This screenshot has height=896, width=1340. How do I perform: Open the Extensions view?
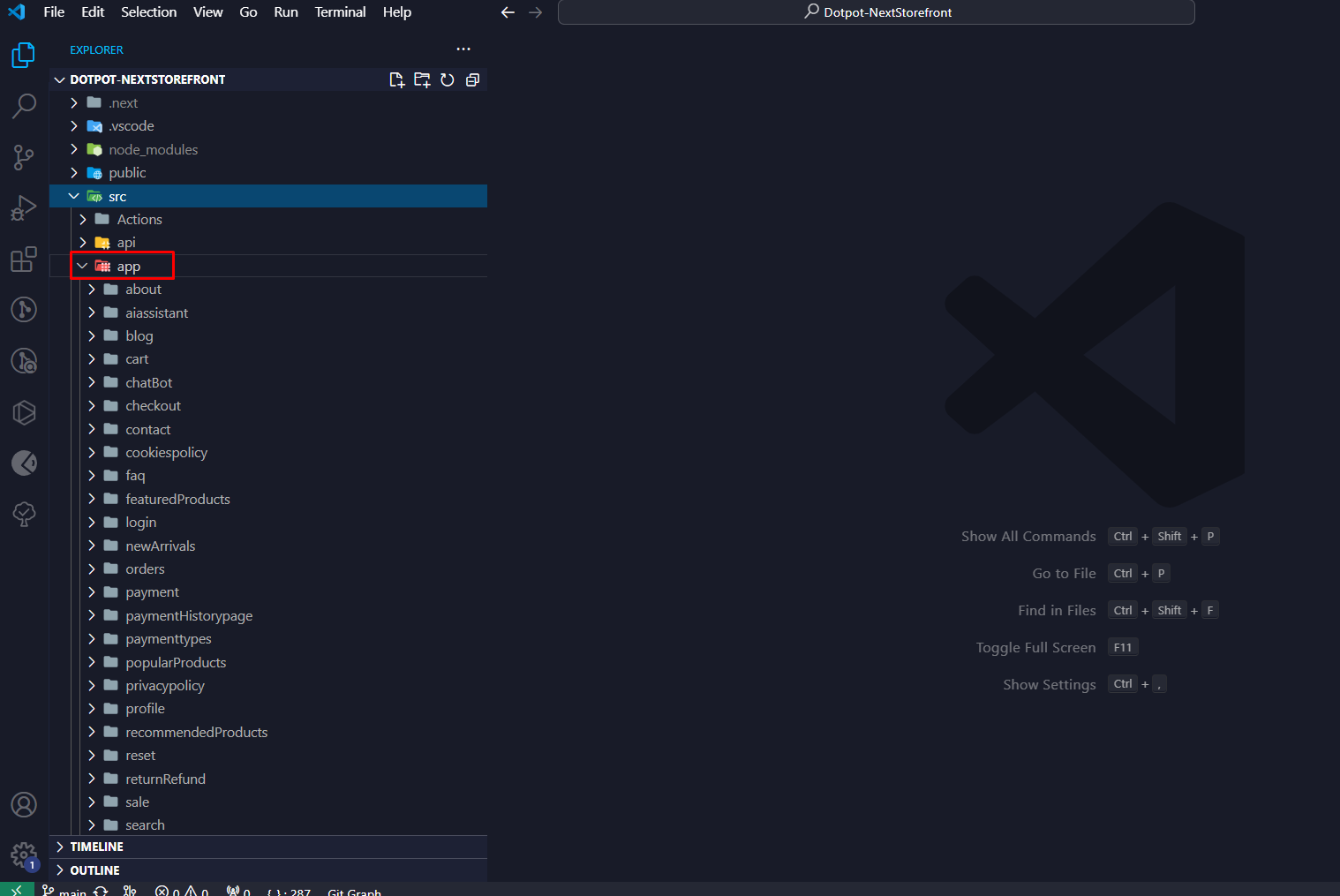(24, 260)
